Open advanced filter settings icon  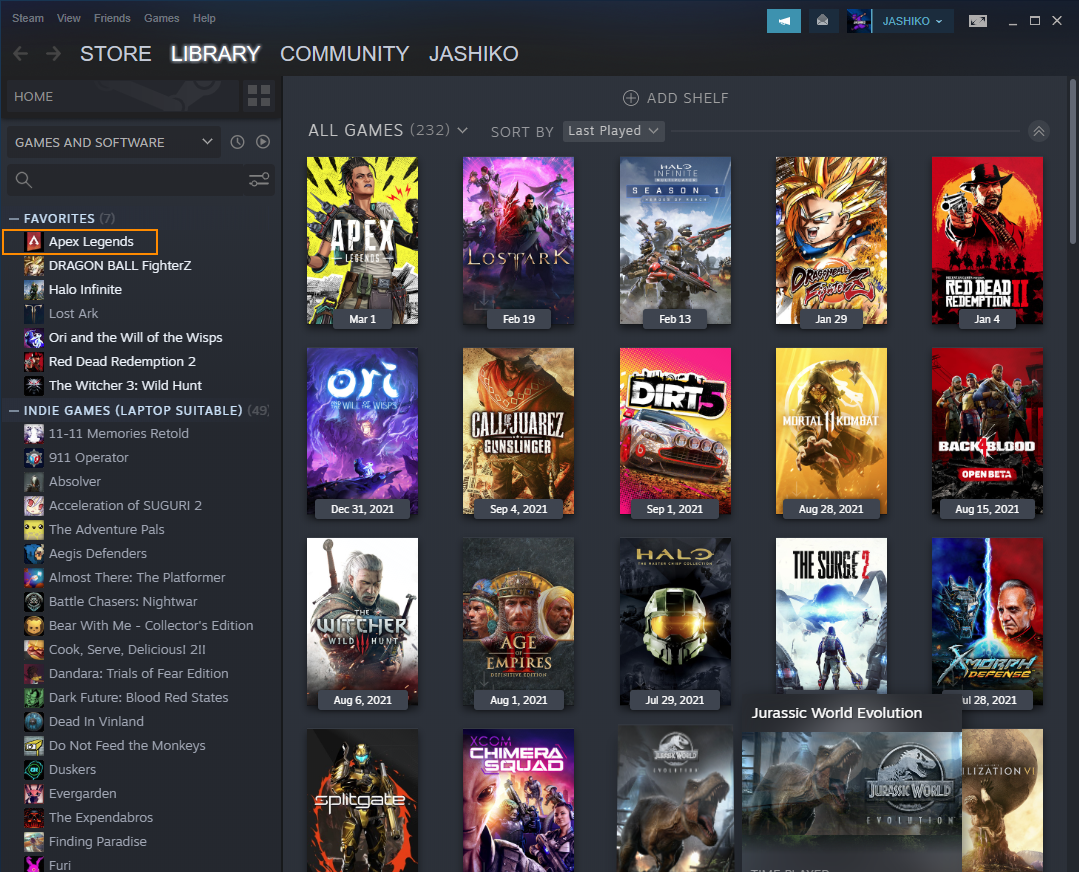click(x=259, y=180)
